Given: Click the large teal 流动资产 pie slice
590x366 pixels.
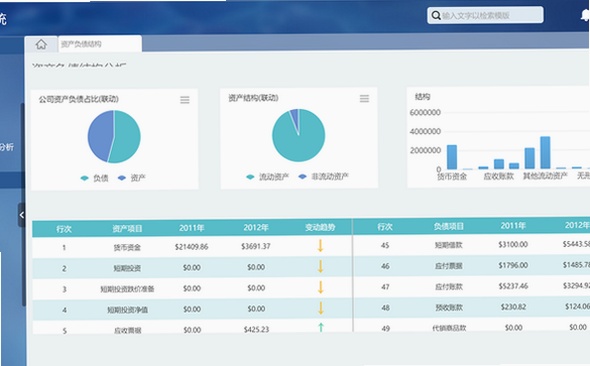Looking at the screenshot, I should point(298,141).
